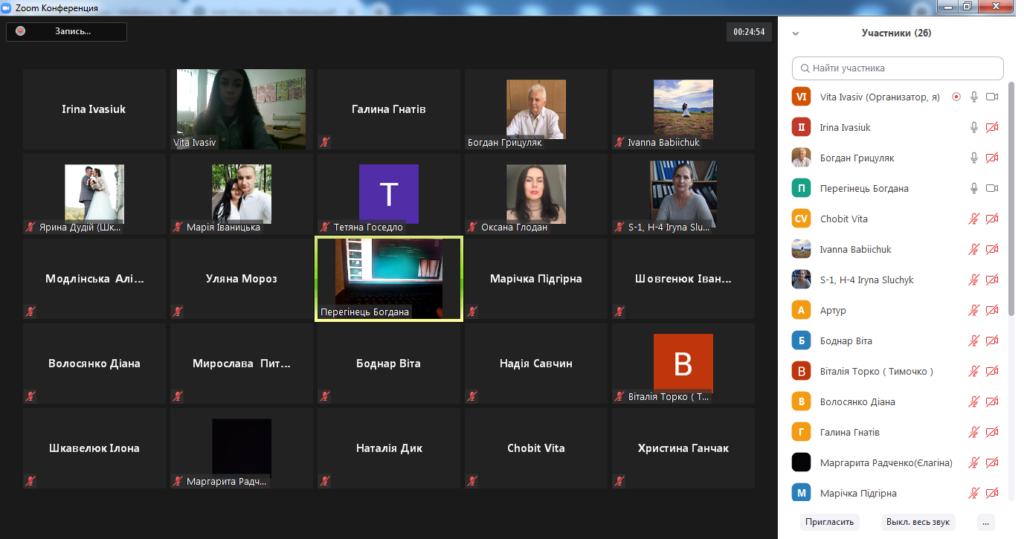Image resolution: width=1024 pixels, height=539 pixels.
Task: Collapse the Участники panel with the chevron
Action: pyautogui.click(x=796, y=33)
